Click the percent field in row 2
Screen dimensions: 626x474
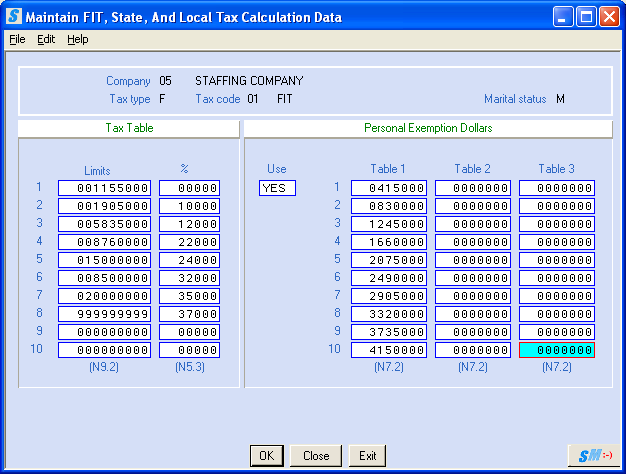[x=190, y=206]
